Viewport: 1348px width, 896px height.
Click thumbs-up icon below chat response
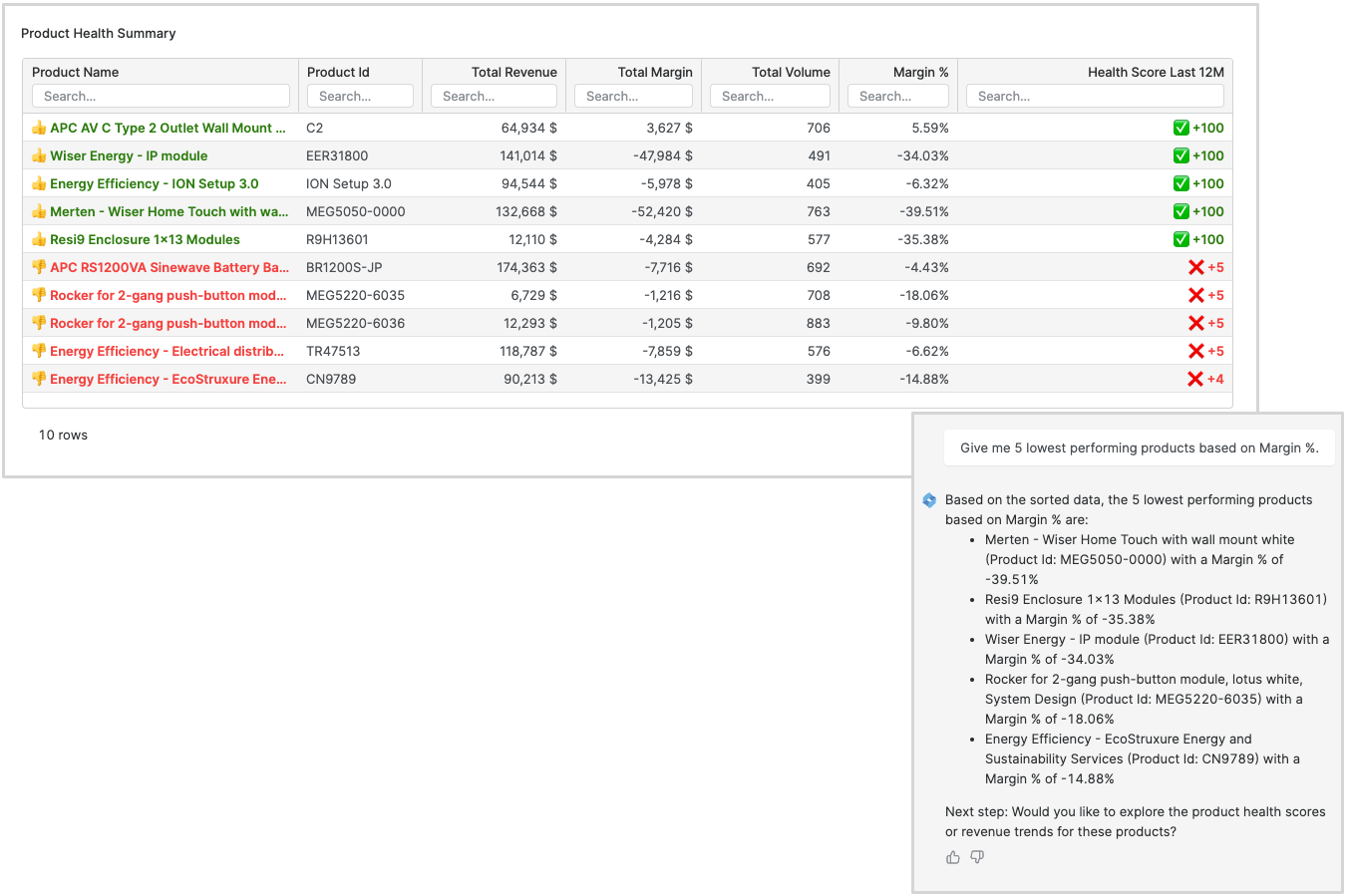tap(953, 857)
